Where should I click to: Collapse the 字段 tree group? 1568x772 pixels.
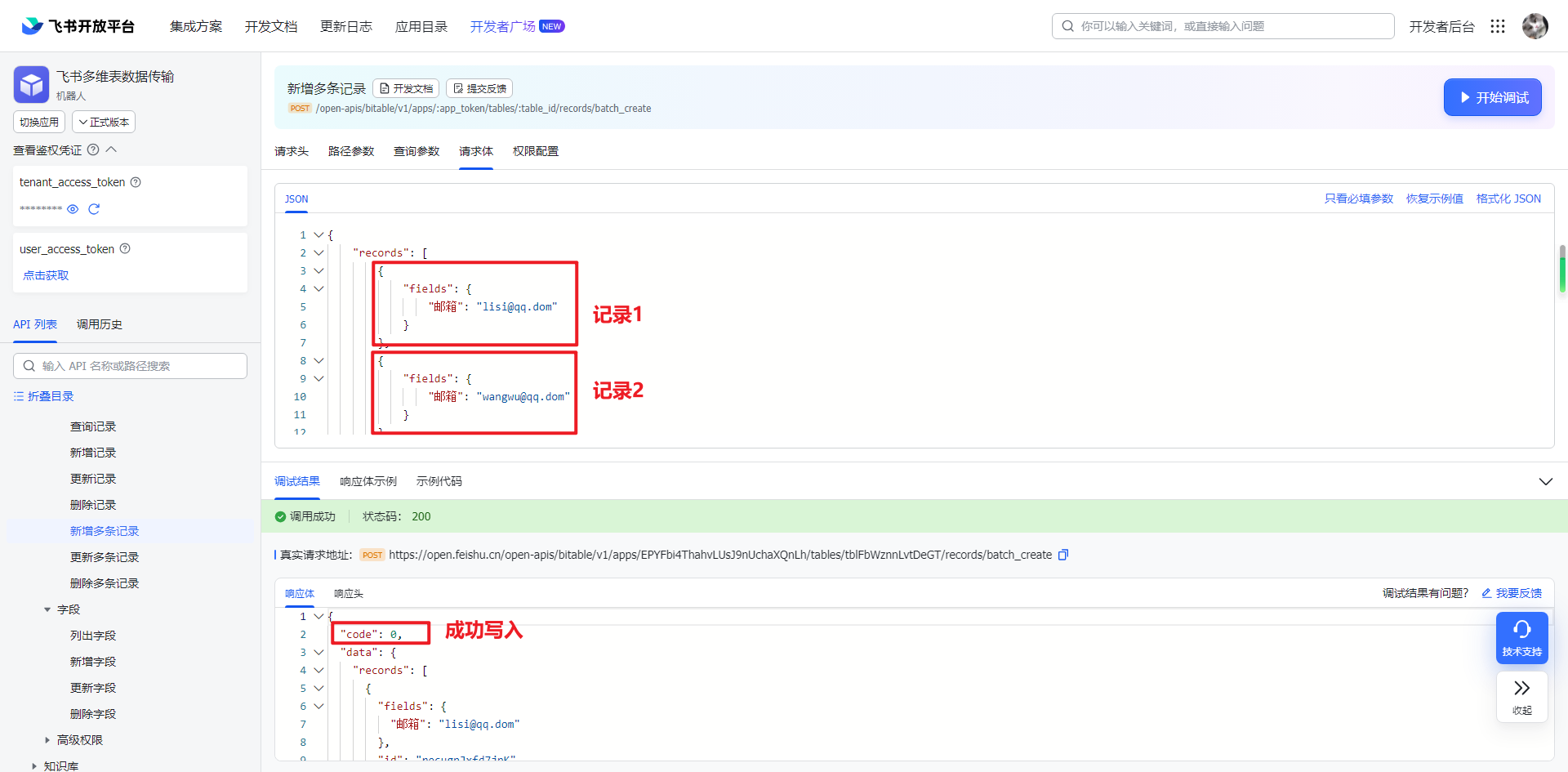click(47, 609)
